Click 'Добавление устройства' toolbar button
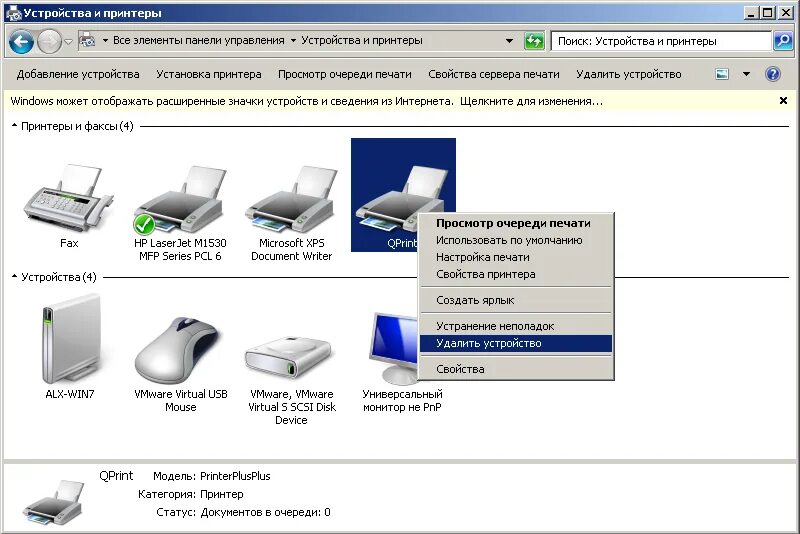Viewport: 800px width, 534px height. 78,74
